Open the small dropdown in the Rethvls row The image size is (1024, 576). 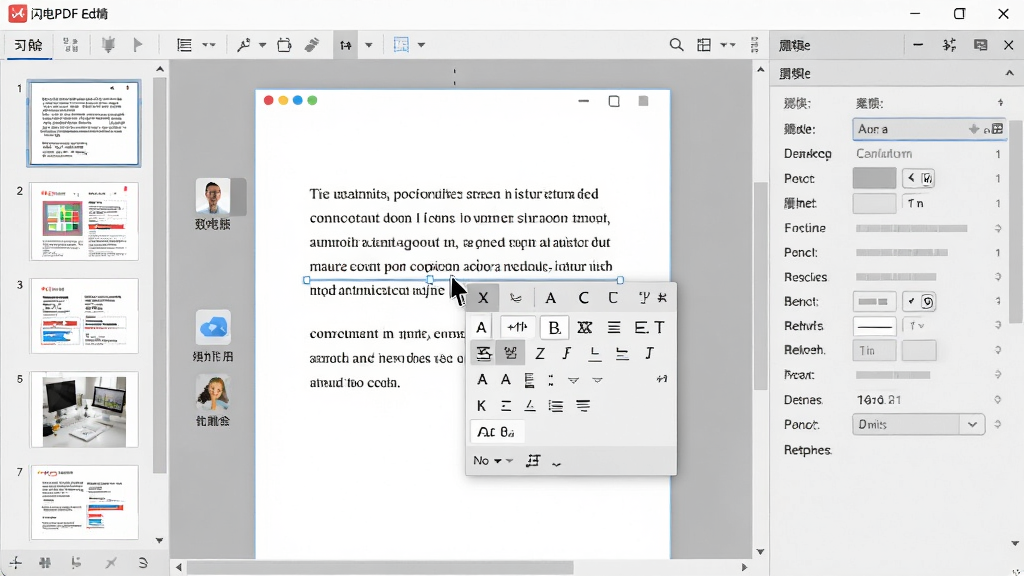[916, 326]
